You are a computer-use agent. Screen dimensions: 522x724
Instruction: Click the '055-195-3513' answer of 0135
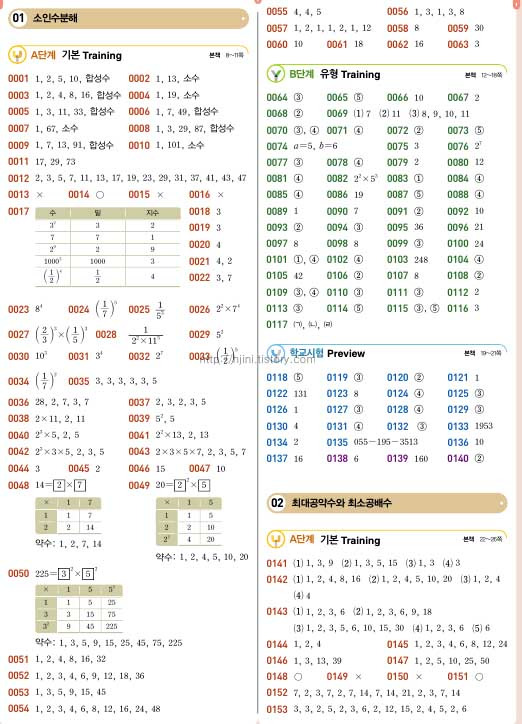(385, 442)
